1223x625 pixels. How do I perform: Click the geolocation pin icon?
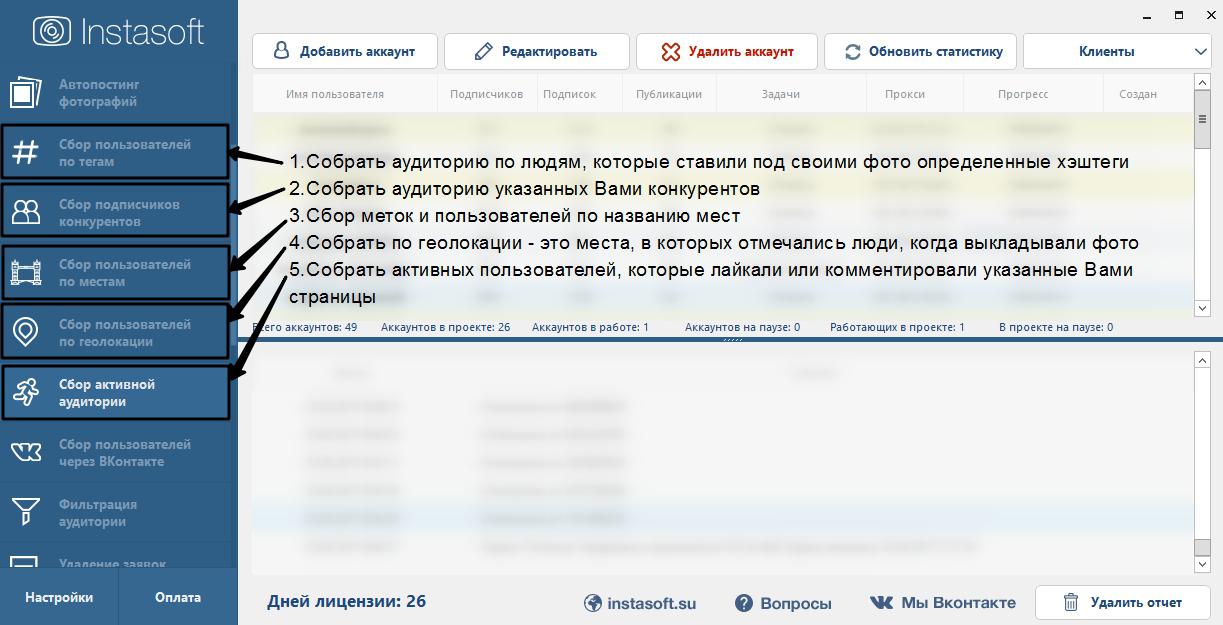[25, 333]
